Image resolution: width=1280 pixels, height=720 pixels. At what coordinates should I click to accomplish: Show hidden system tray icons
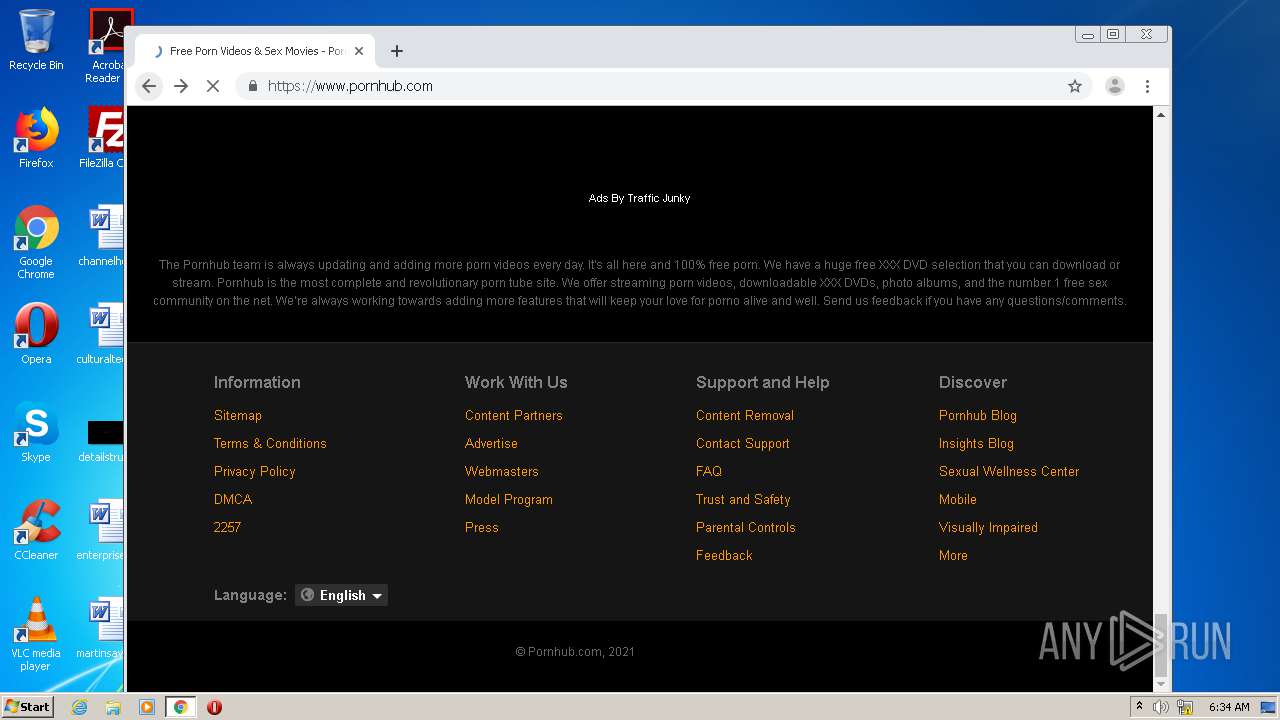(x=1139, y=706)
